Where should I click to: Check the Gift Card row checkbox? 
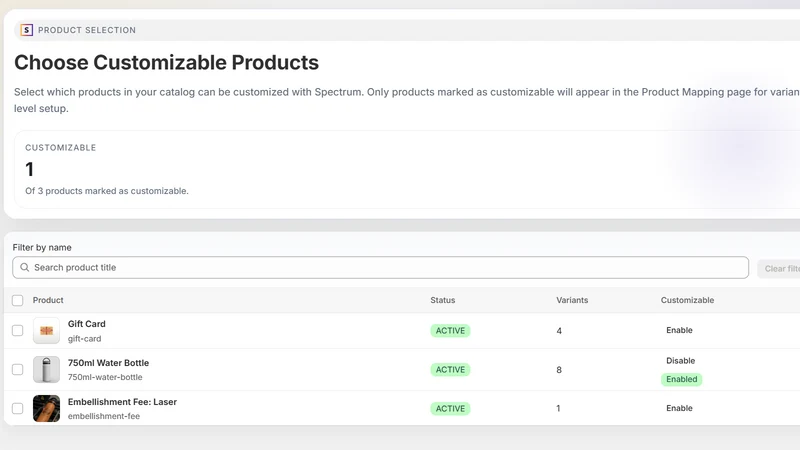pyautogui.click(x=18, y=331)
